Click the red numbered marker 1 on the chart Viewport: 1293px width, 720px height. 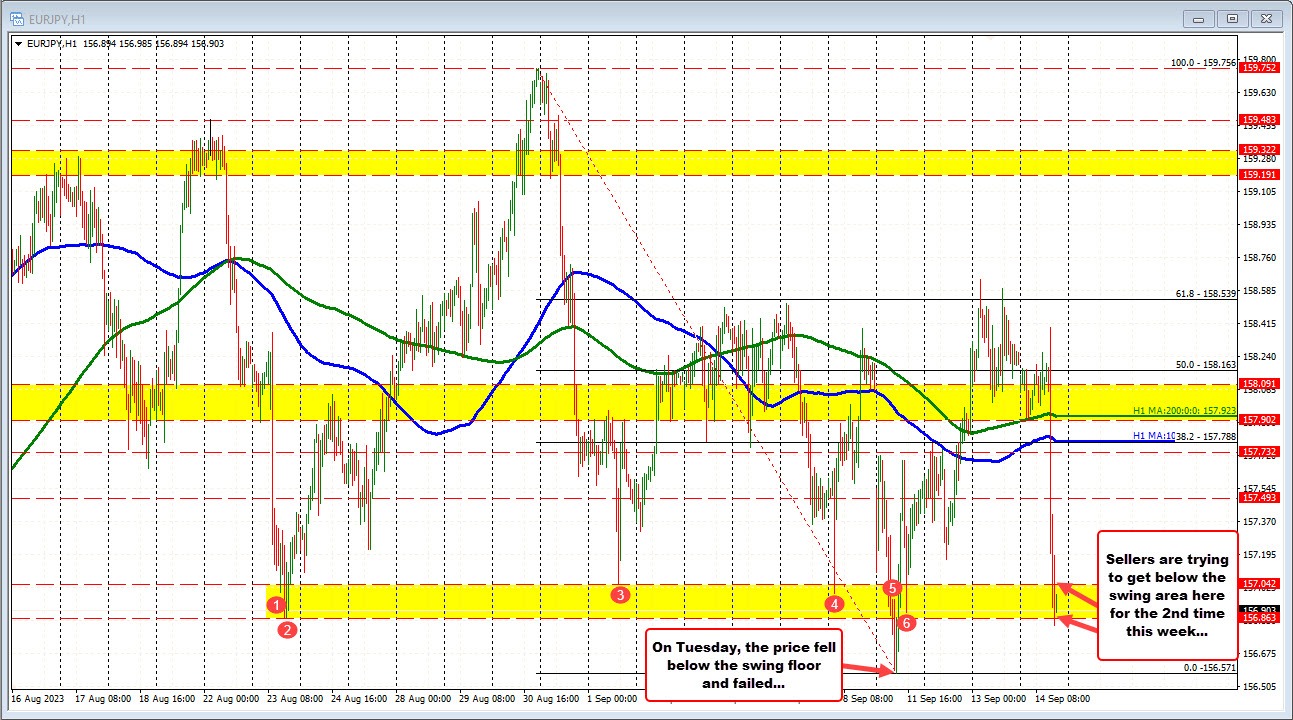pos(278,606)
